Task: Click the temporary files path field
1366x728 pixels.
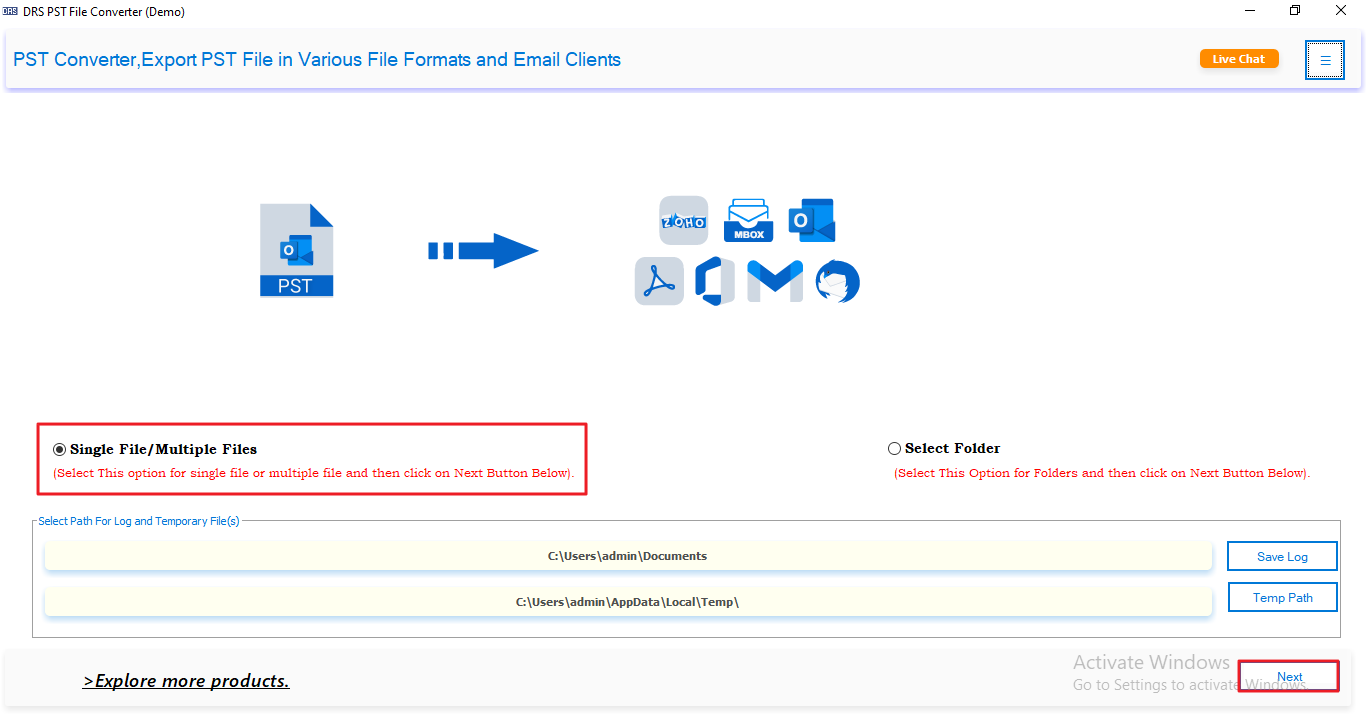Action: pyautogui.click(x=628, y=601)
